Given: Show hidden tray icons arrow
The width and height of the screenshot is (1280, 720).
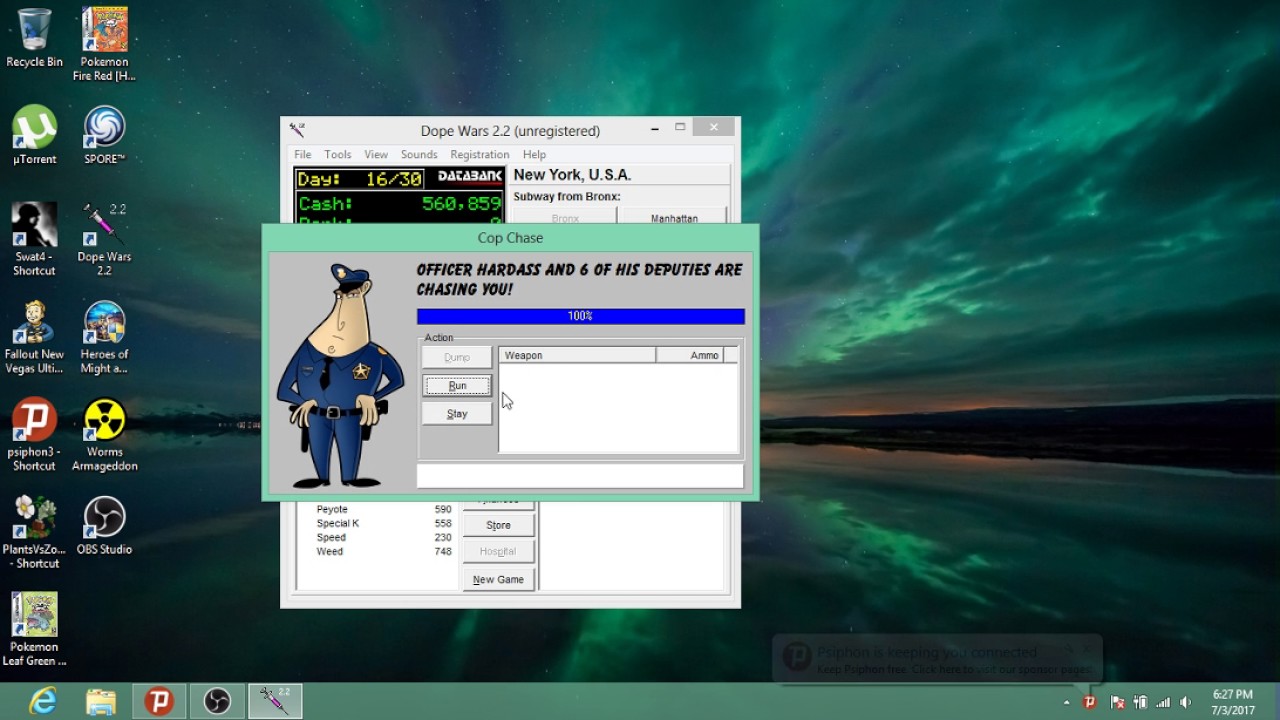Looking at the screenshot, I should 1067,703.
